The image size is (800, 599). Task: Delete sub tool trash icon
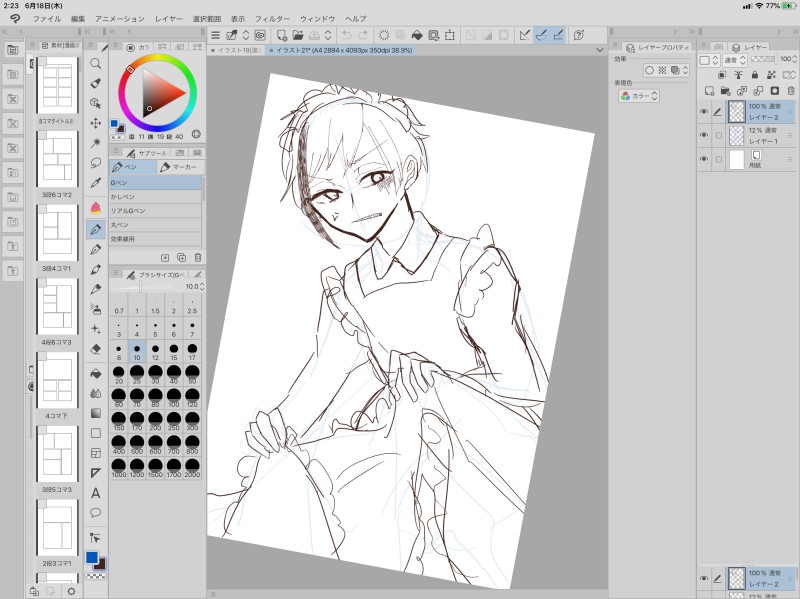click(x=198, y=258)
